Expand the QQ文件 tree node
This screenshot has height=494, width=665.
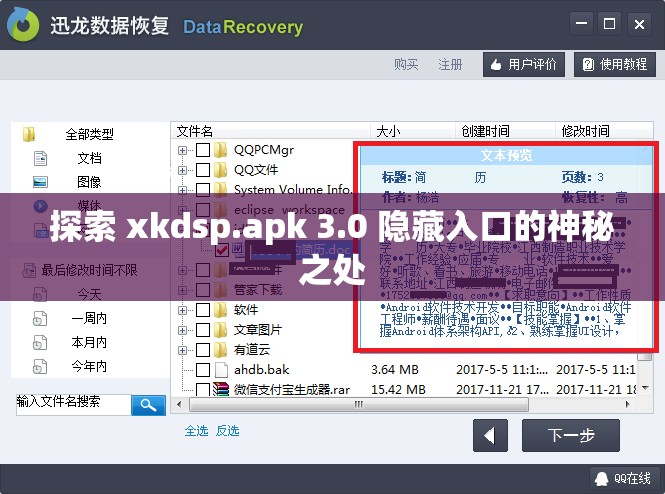(182, 170)
